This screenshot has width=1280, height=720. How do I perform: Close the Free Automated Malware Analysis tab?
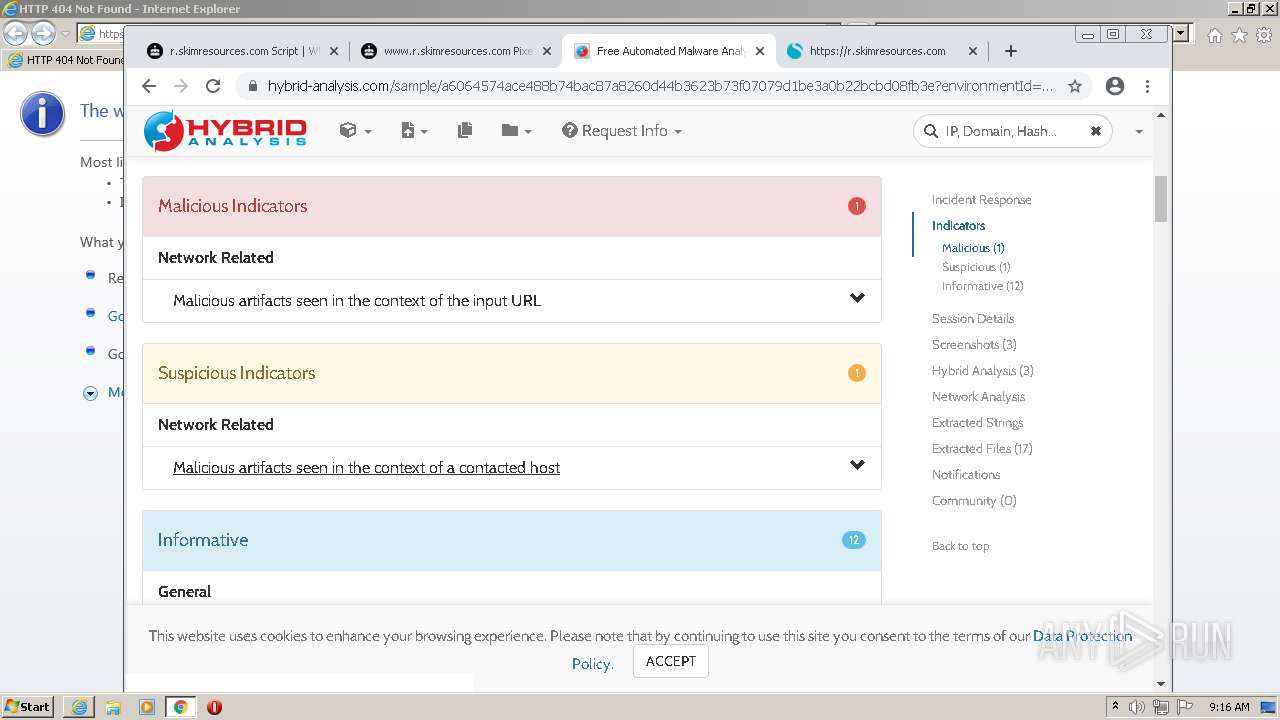point(760,51)
